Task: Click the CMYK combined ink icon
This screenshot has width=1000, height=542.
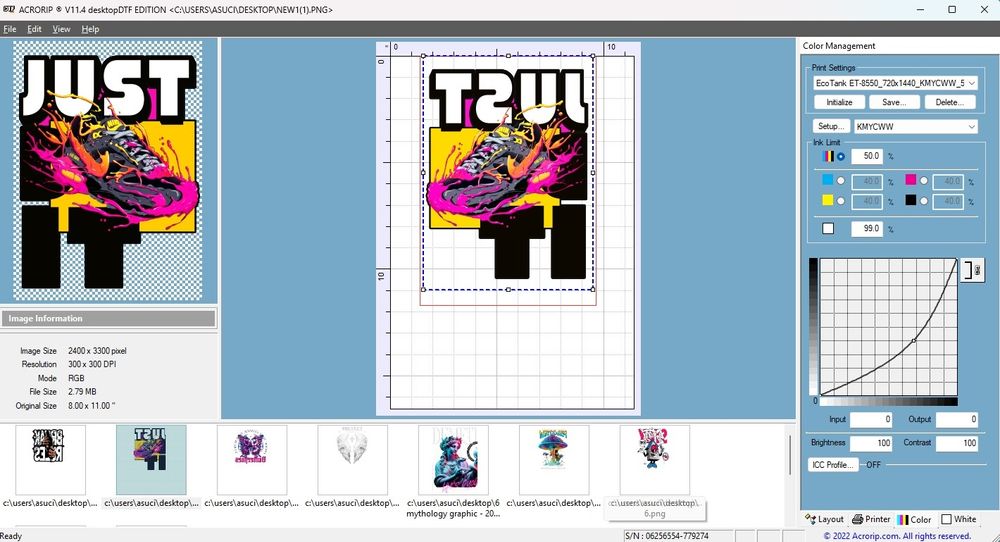Action: click(x=828, y=156)
